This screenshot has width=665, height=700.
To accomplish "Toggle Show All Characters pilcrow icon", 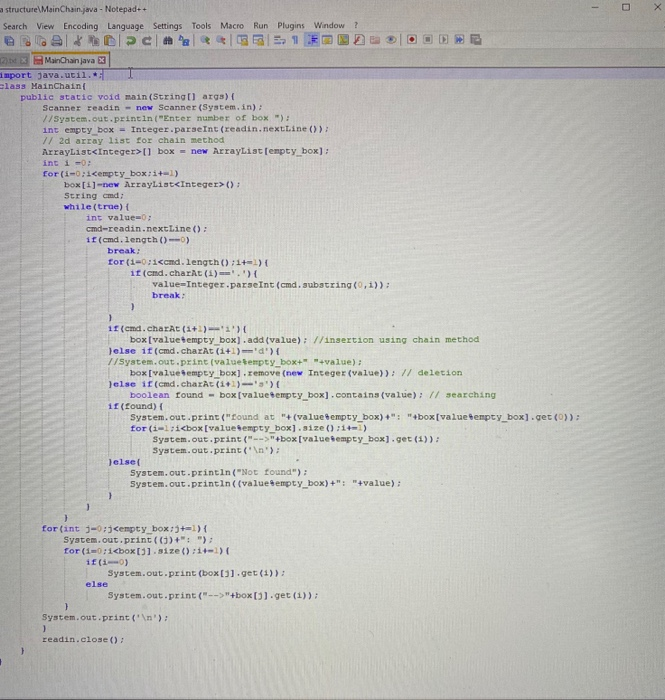I will (x=295, y=40).
